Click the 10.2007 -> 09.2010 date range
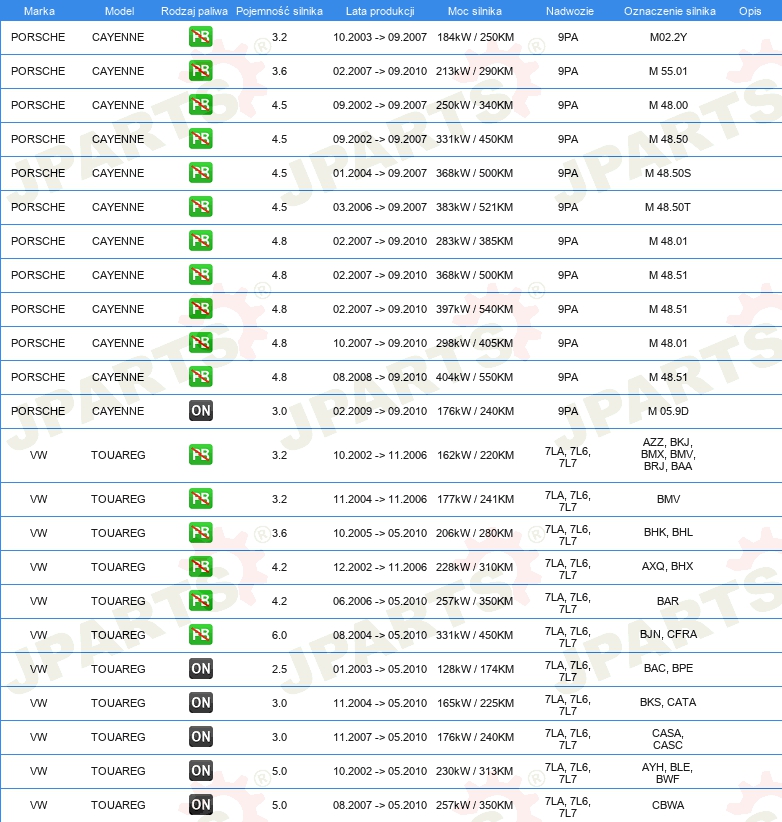 click(380, 343)
